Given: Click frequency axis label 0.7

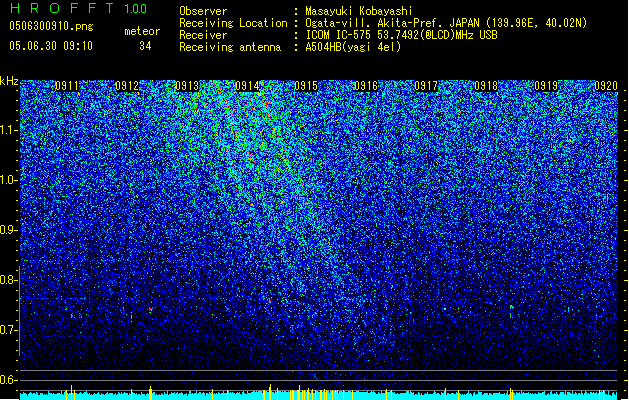Looking at the screenshot, I should pyautogui.click(x=8, y=330).
